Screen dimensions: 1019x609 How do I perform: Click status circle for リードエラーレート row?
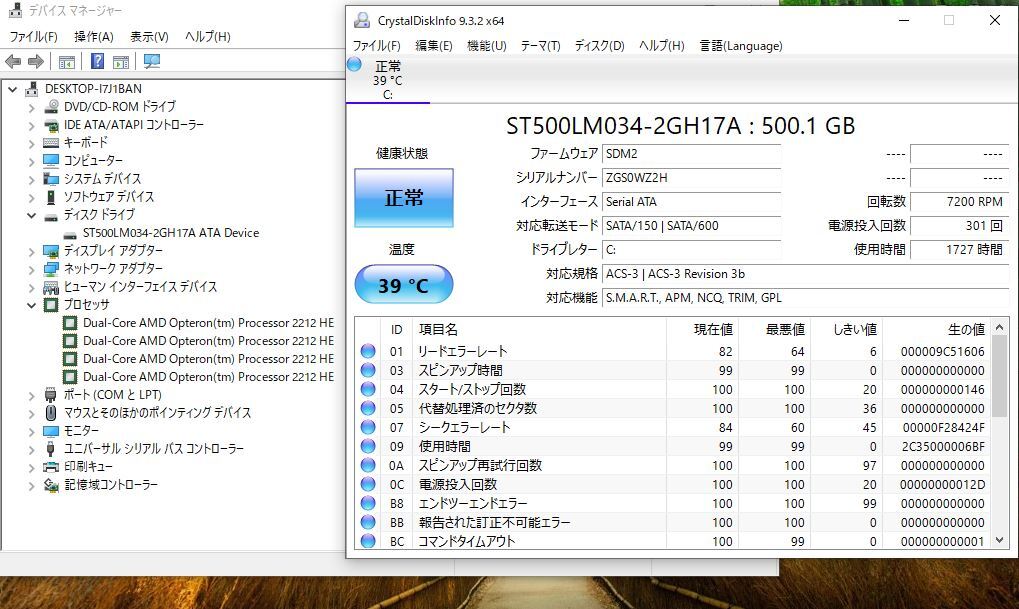click(x=368, y=351)
